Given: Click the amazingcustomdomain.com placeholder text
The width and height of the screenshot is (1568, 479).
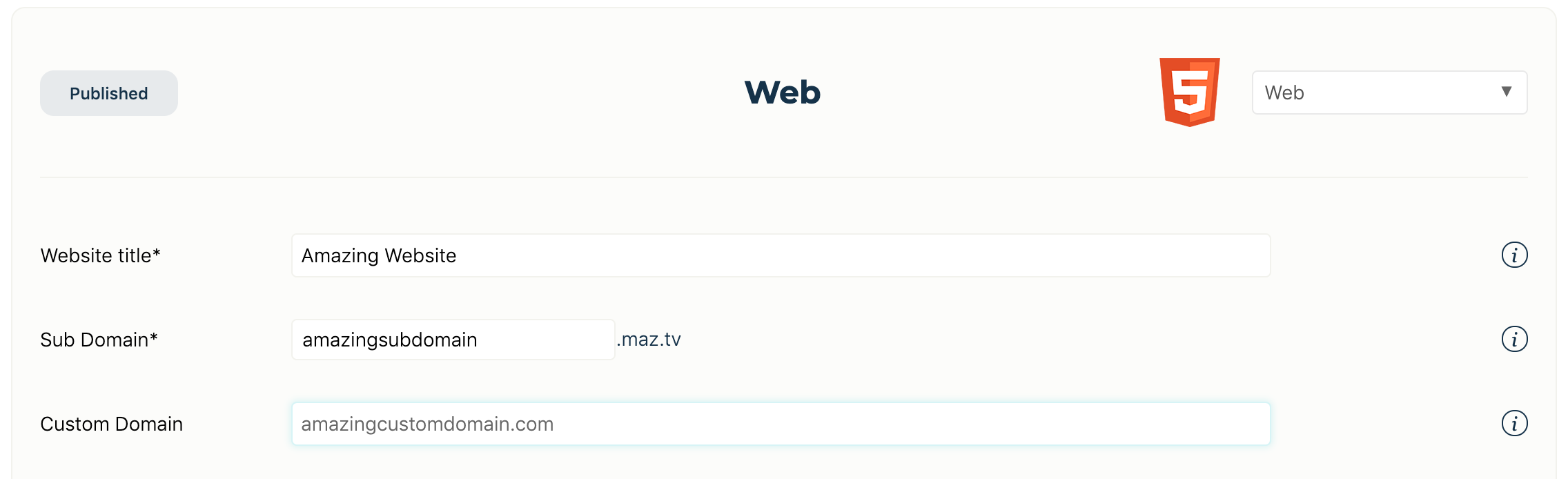Looking at the screenshot, I should [x=427, y=424].
